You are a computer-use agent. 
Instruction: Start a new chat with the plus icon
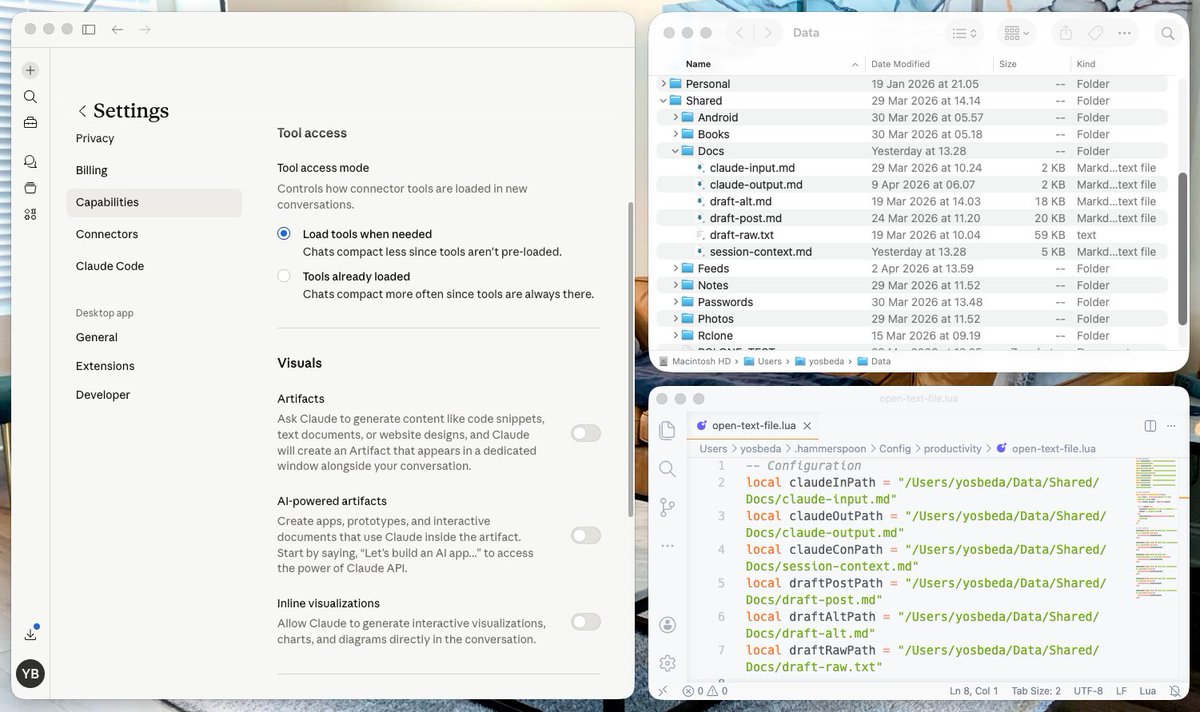pos(30,70)
